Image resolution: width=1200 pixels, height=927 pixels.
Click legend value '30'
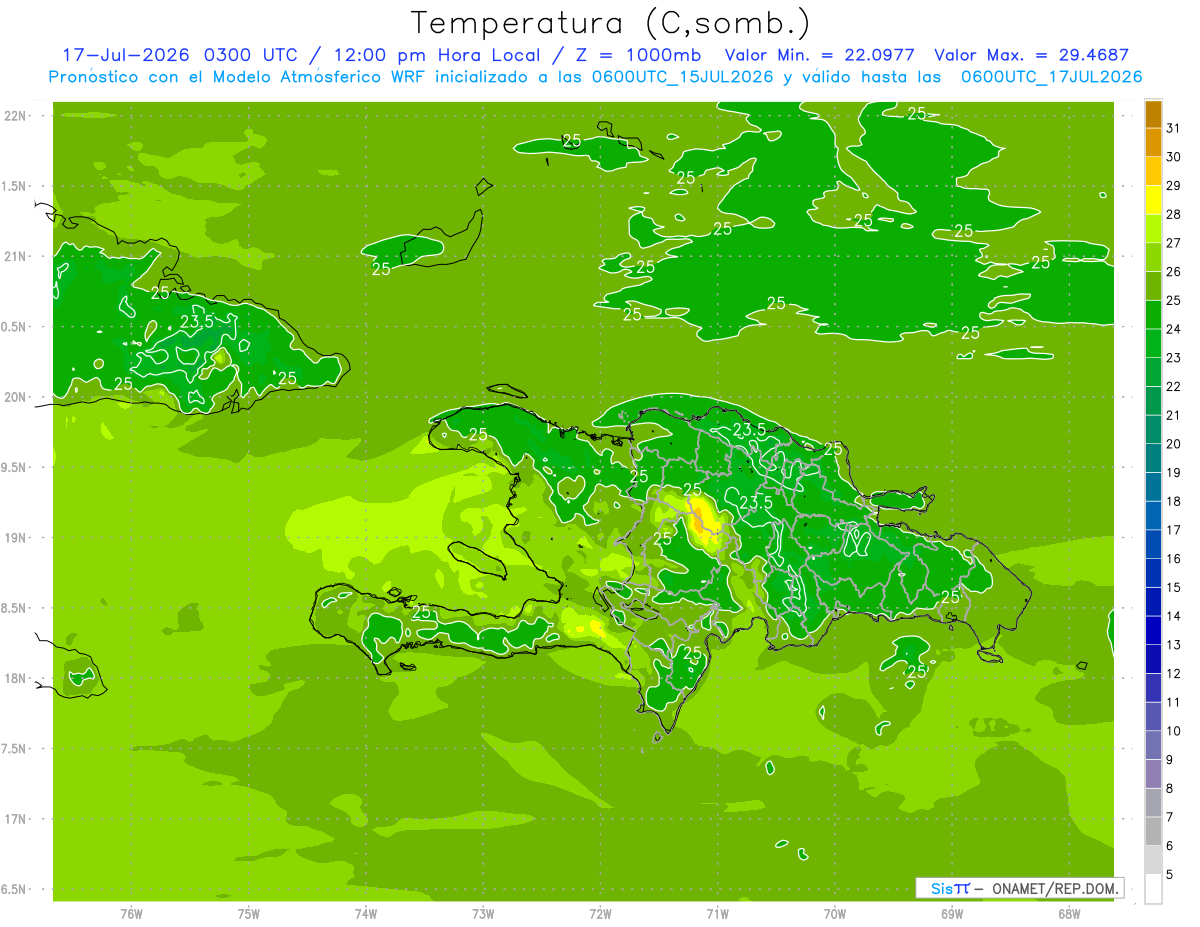click(1174, 157)
